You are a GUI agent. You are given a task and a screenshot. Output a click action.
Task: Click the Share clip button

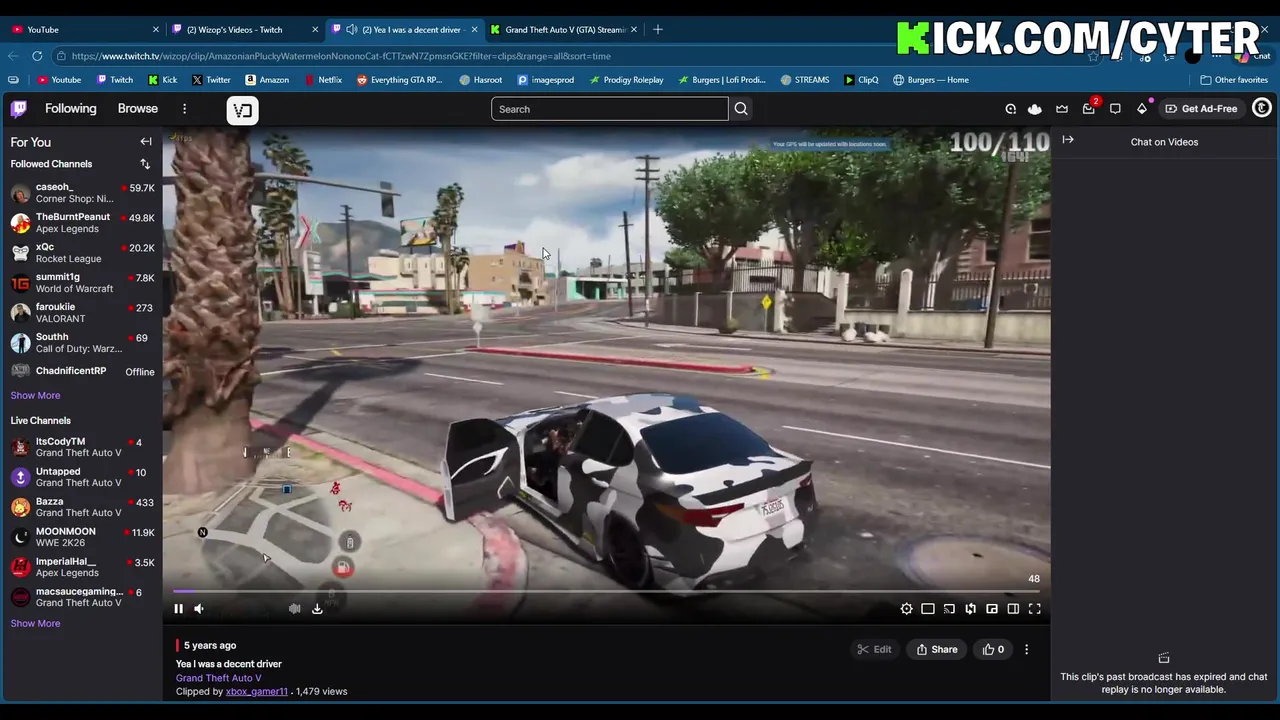937,650
